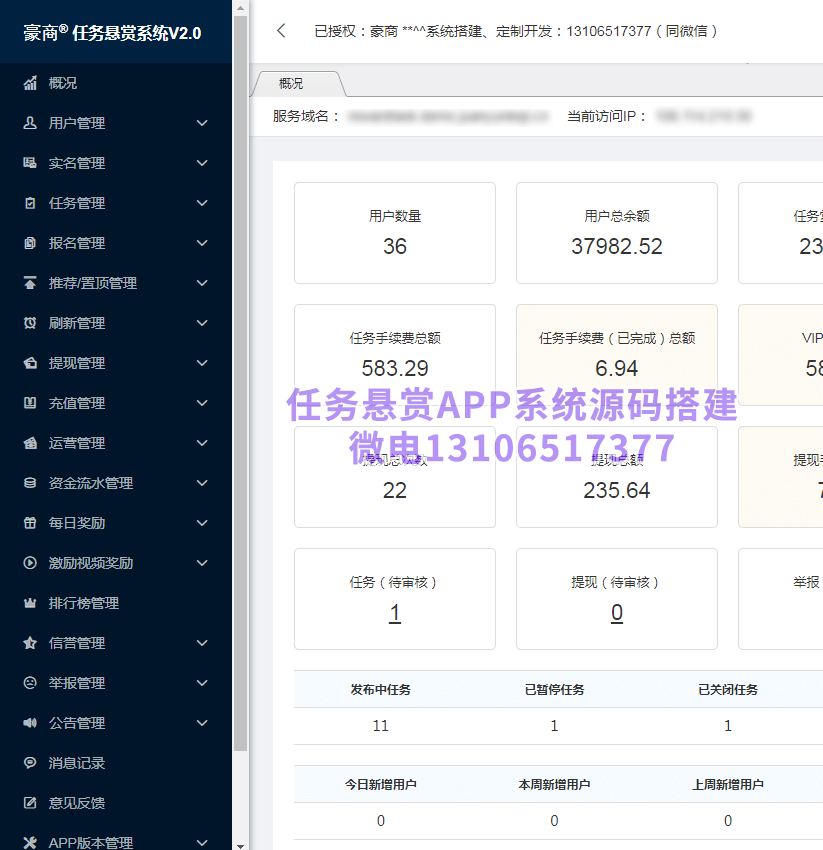Click the sidebar scrollbar on the left
This screenshot has height=850, width=823.
pos(240,400)
